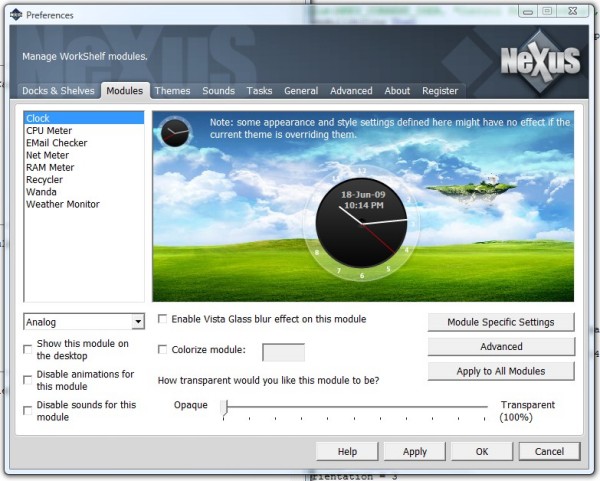Select Recycler in the module list

(84, 179)
